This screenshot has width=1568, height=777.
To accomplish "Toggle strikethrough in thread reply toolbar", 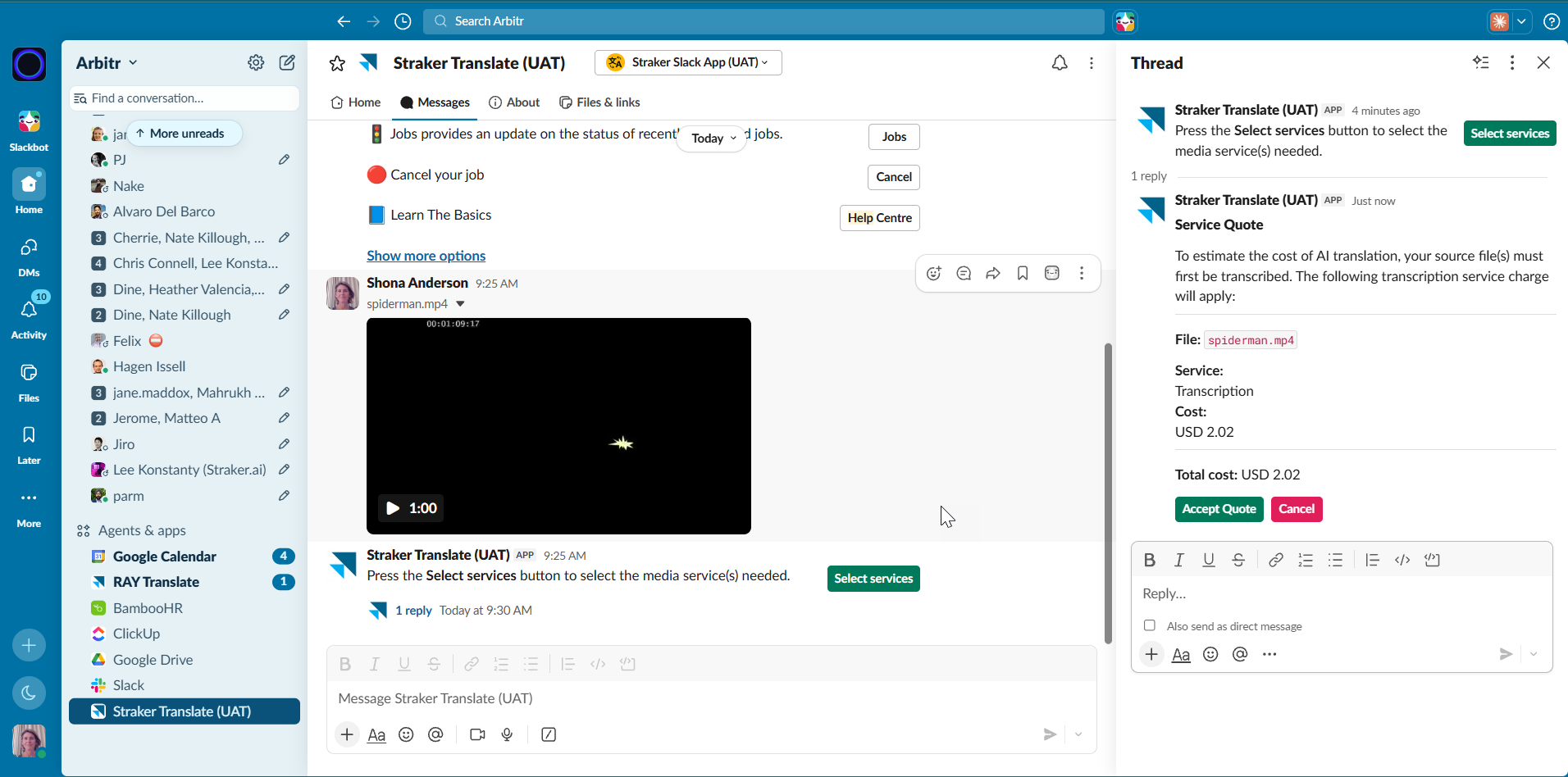I will click(x=1238, y=560).
